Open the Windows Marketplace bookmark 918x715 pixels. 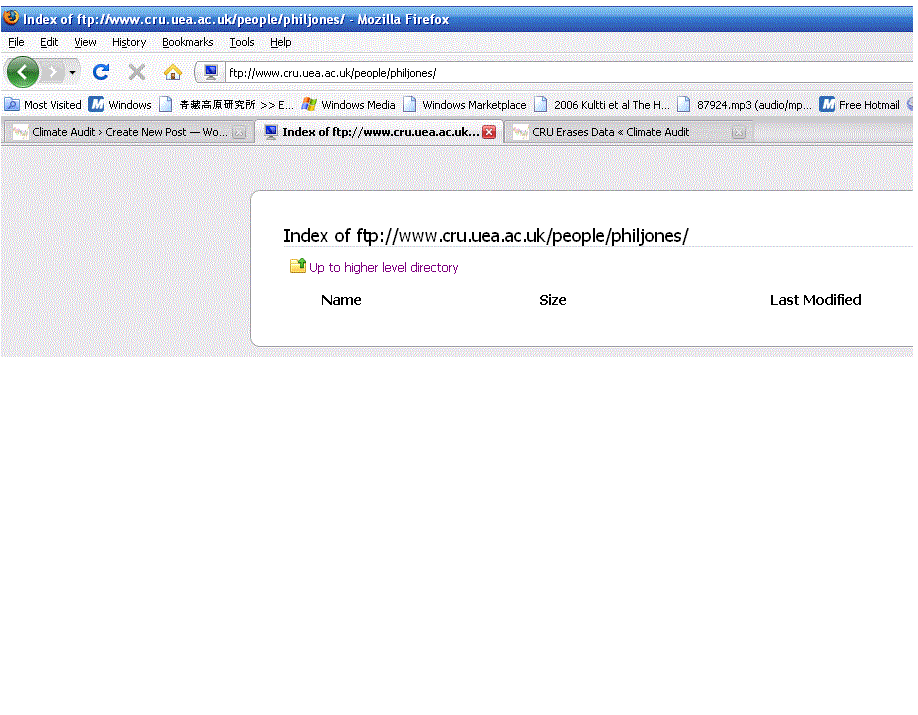tap(465, 105)
